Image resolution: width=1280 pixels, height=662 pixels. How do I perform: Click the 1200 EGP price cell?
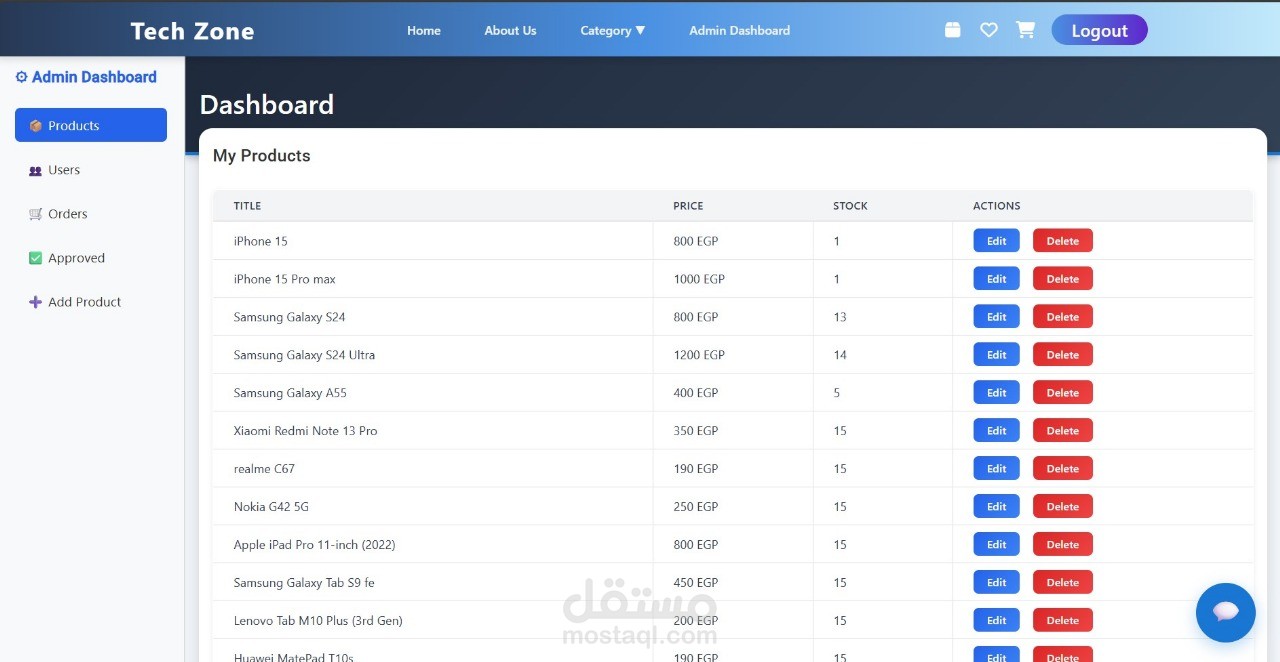699,355
